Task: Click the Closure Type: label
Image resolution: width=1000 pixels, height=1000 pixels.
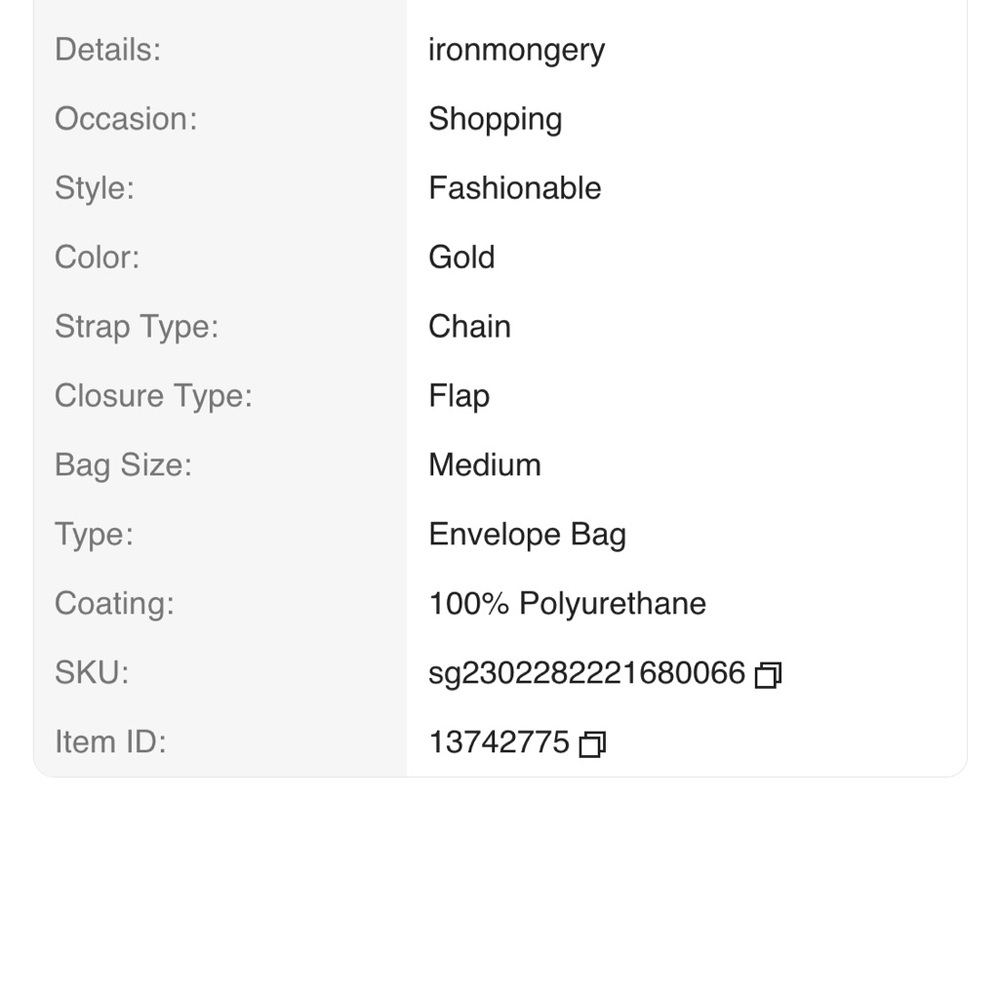Action: [154, 397]
